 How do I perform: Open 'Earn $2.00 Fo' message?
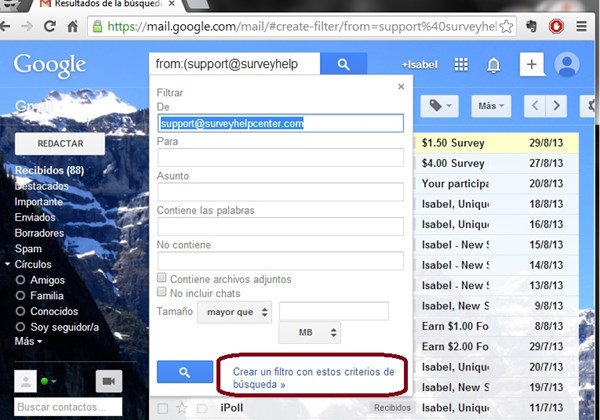click(x=496, y=347)
